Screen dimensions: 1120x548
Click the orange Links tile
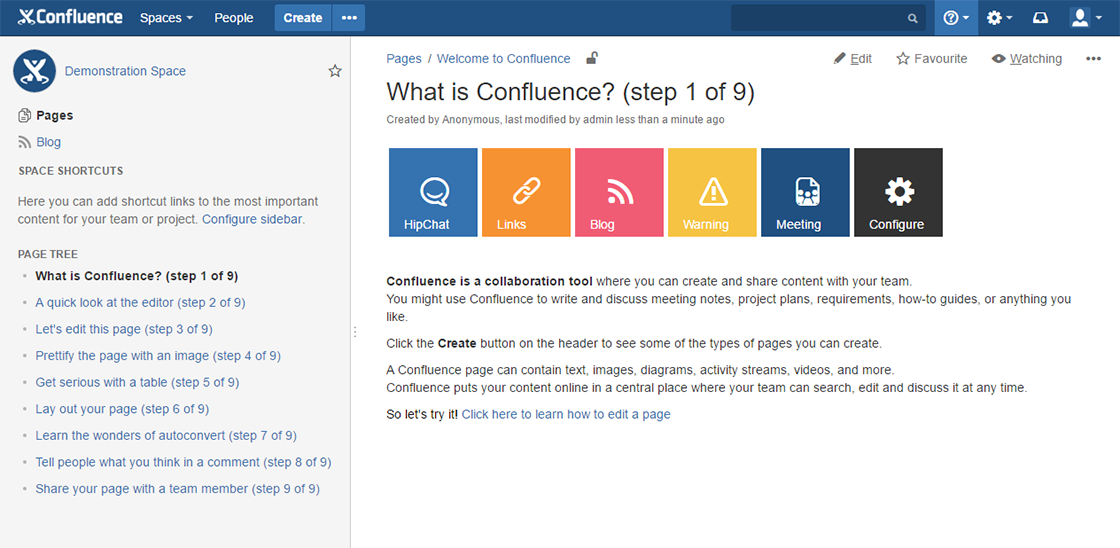pyautogui.click(x=526, y=192)
